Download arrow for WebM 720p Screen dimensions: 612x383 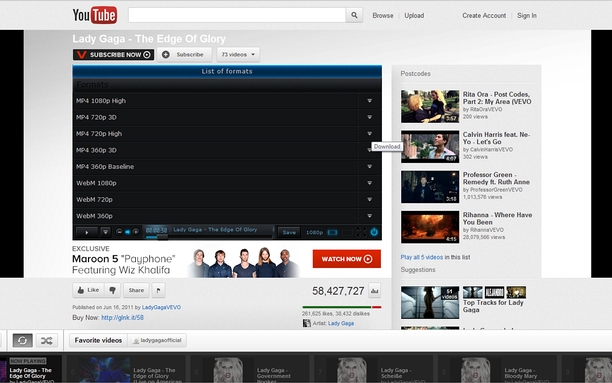(369, 199)
